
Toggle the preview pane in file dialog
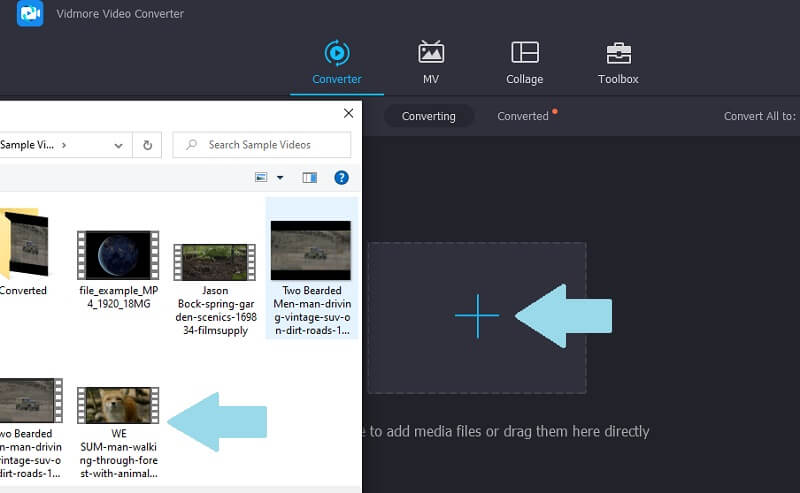(310, 178)
